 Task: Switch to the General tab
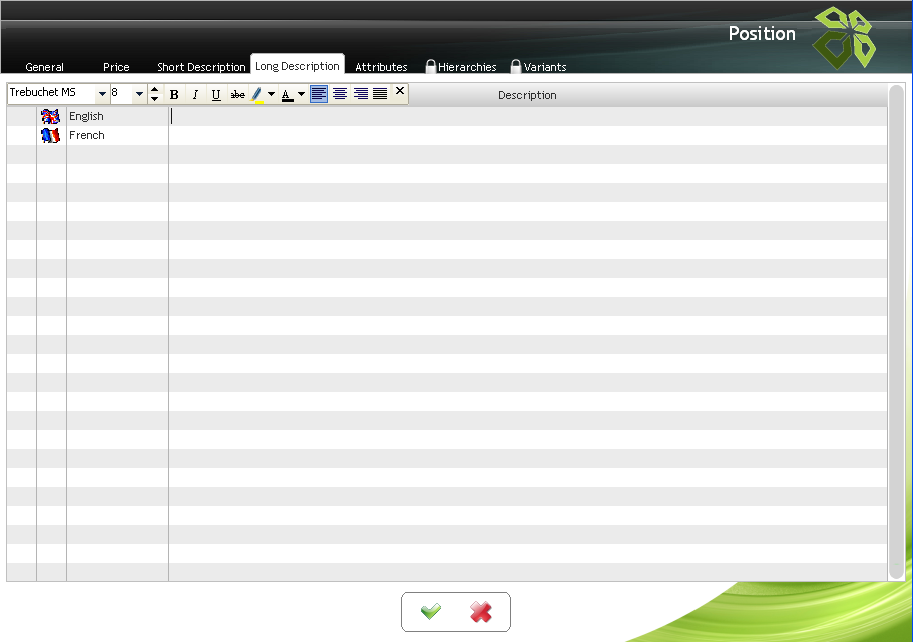(45, 67)
